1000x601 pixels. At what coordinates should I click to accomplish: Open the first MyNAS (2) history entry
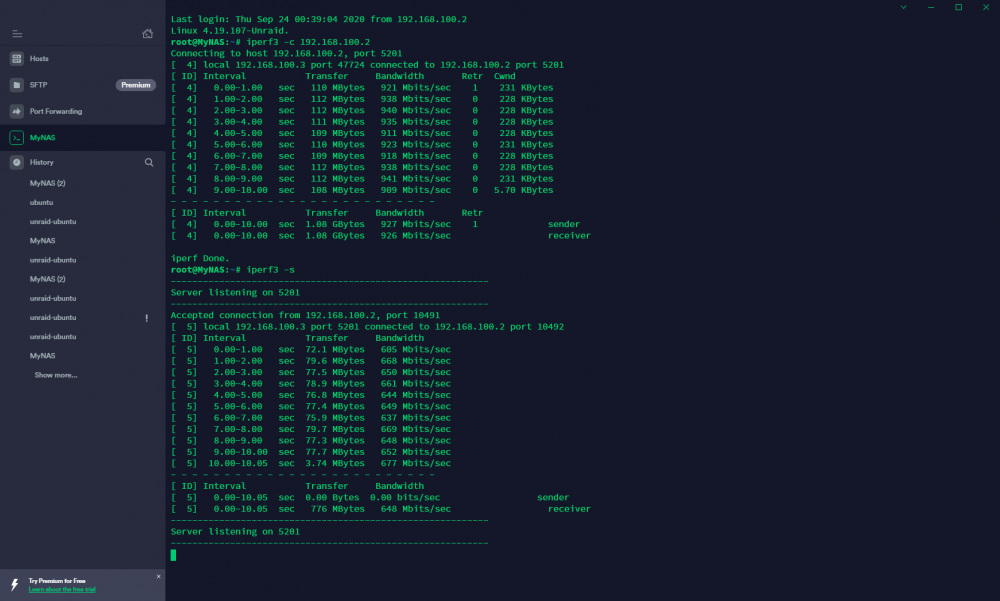pos(48,183)
